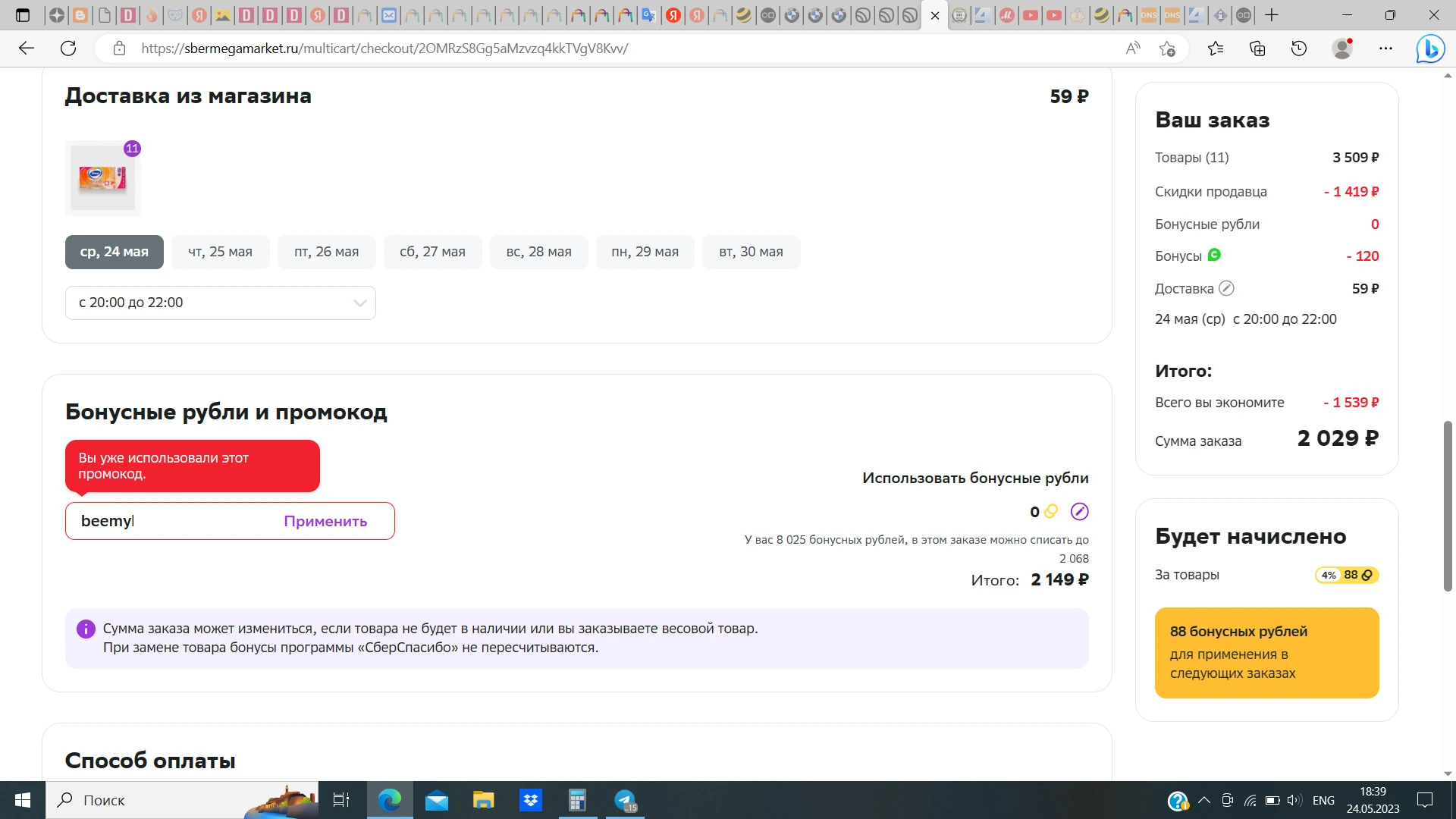Select delivery date чт, 25 мая
1456x819 pixels.
220,252
